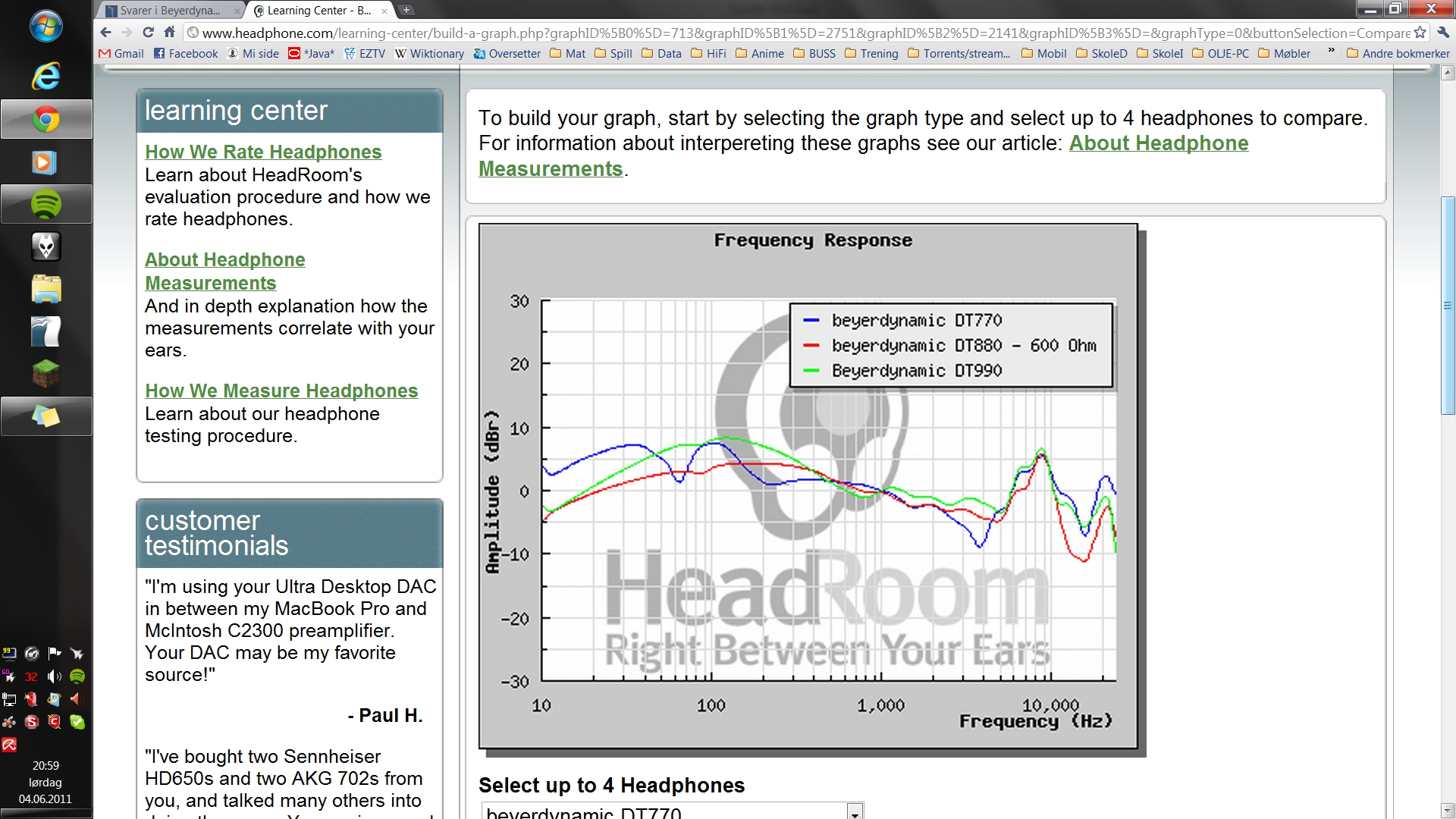Click the clock showing 20:59
1456x819 pixels.
click(x=45, y=766)
